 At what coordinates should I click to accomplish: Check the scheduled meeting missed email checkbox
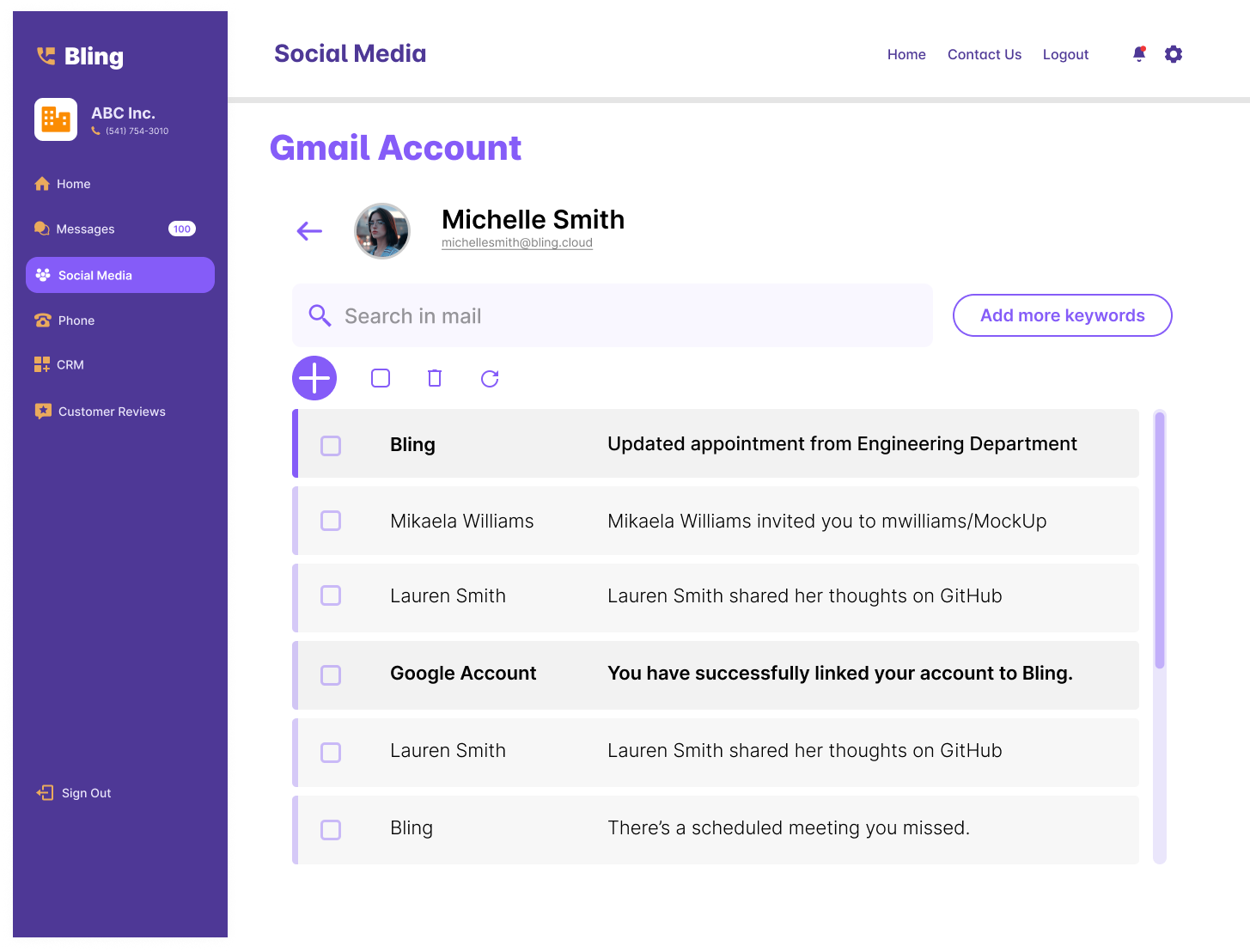click(331, 830)
